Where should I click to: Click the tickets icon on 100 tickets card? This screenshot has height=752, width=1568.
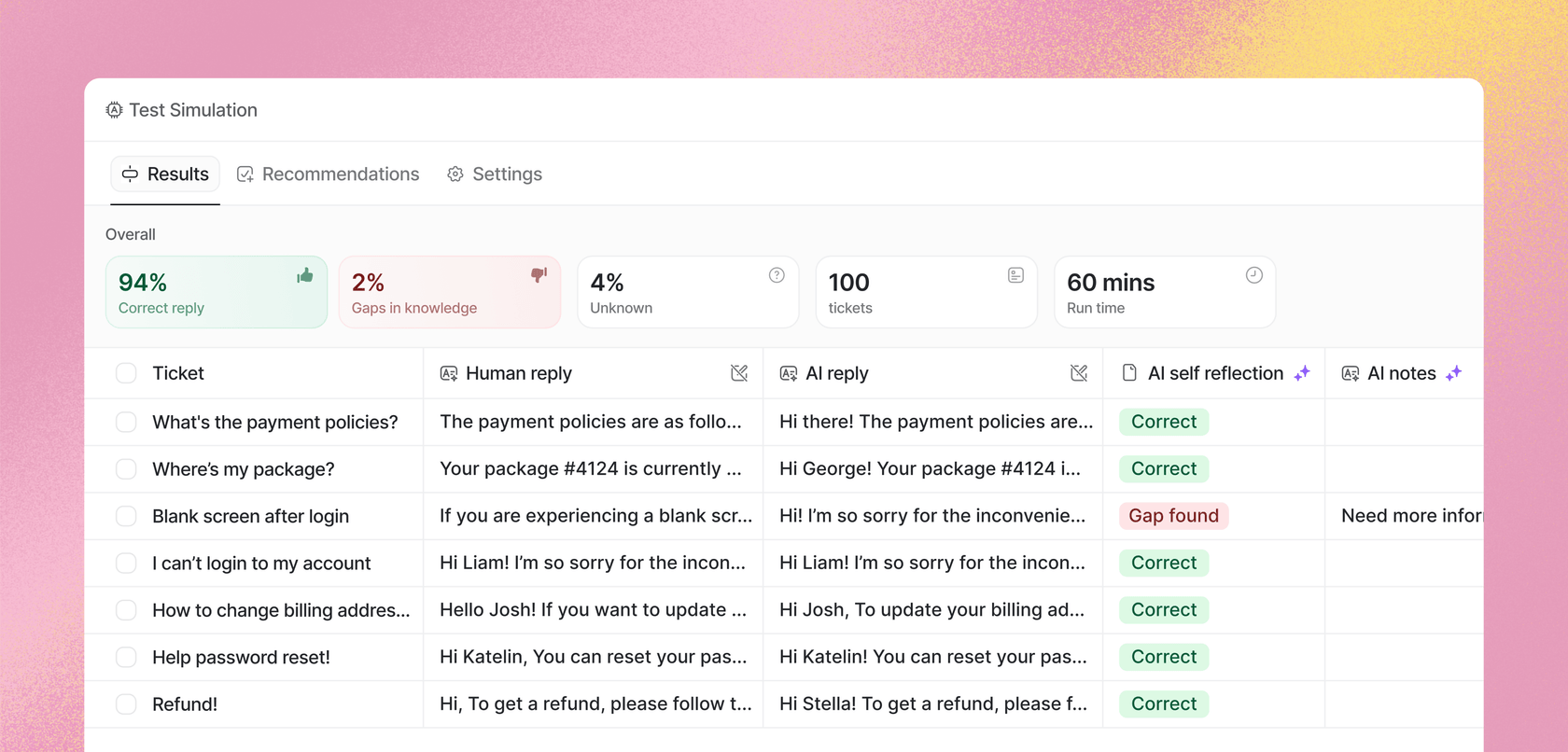[1015, 275]
